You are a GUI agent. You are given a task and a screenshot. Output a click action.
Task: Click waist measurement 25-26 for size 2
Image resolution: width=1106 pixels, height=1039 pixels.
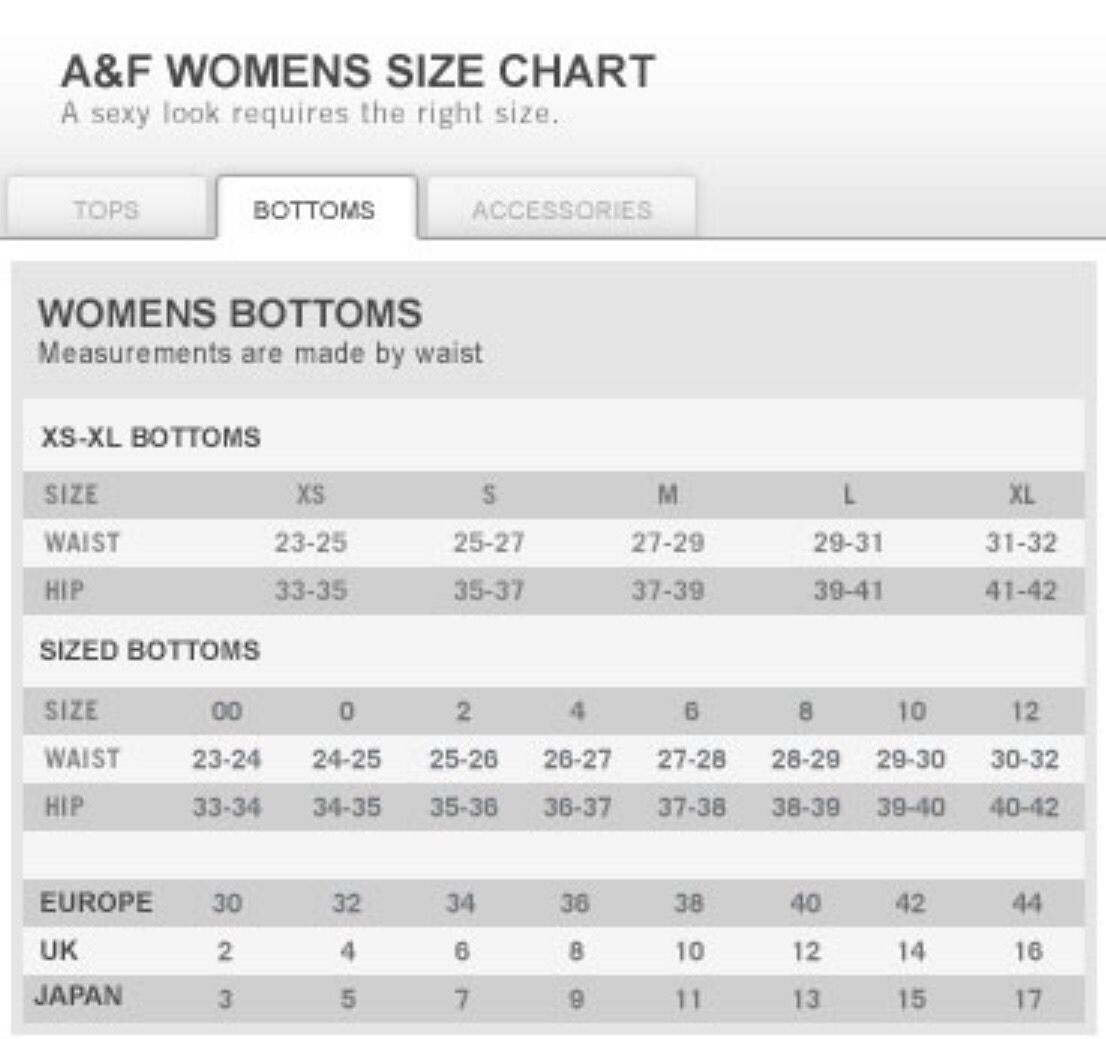[463, 760]
